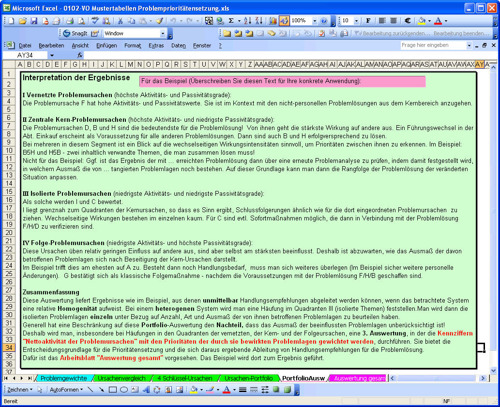Apply the red font color A in the formatting toolbar
500x407 pixels.
(438, 21)
